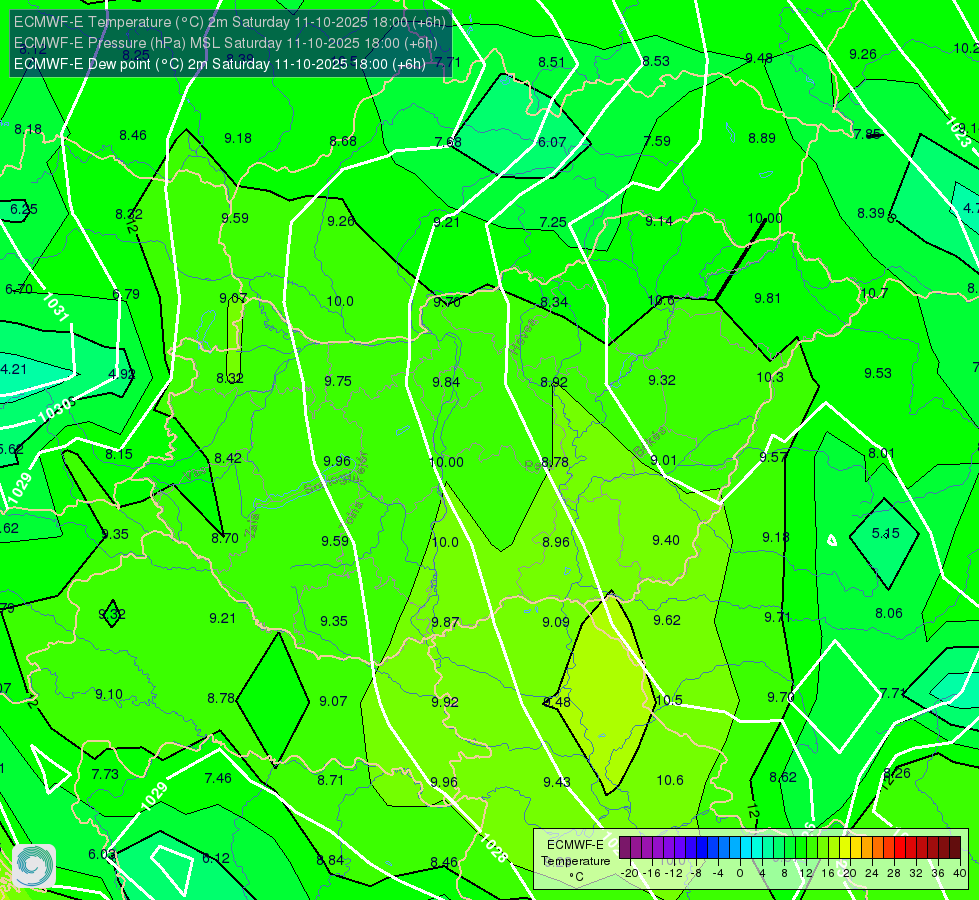Click the dew point value 9.01
Image resolution: width=979 pixels, height=900 pixels.
(x=663, y=460)
